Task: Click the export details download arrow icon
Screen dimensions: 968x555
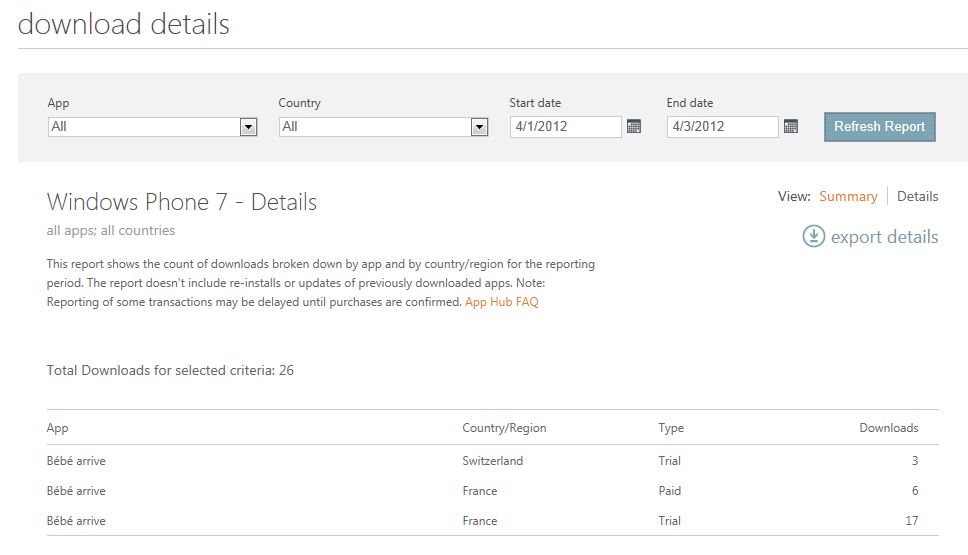Action: 813,237
